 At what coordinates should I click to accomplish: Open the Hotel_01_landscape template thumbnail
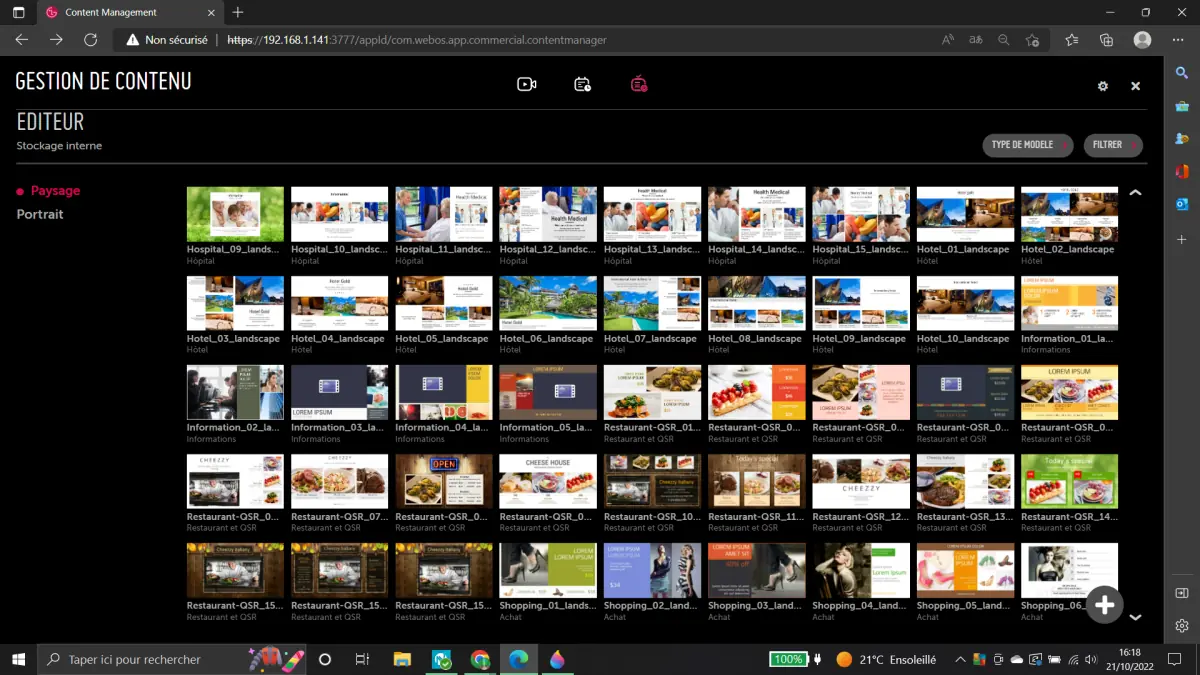point(965,213)
